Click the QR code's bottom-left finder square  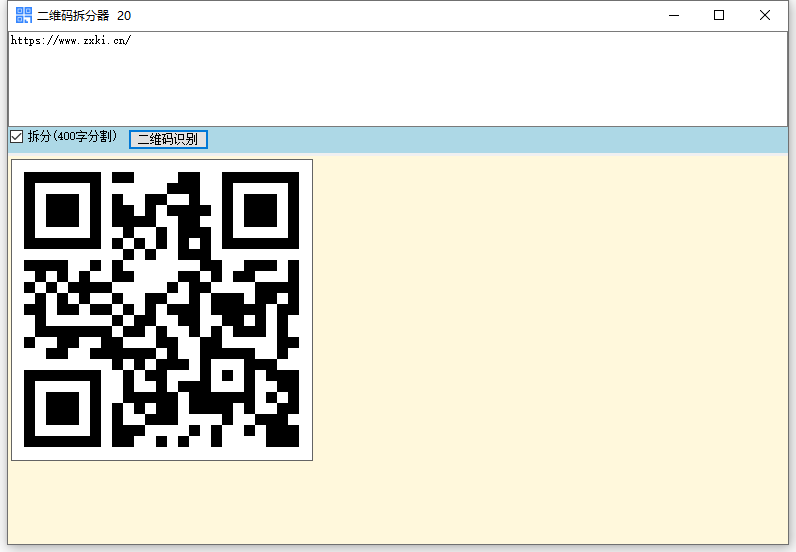tap(62, 408)
